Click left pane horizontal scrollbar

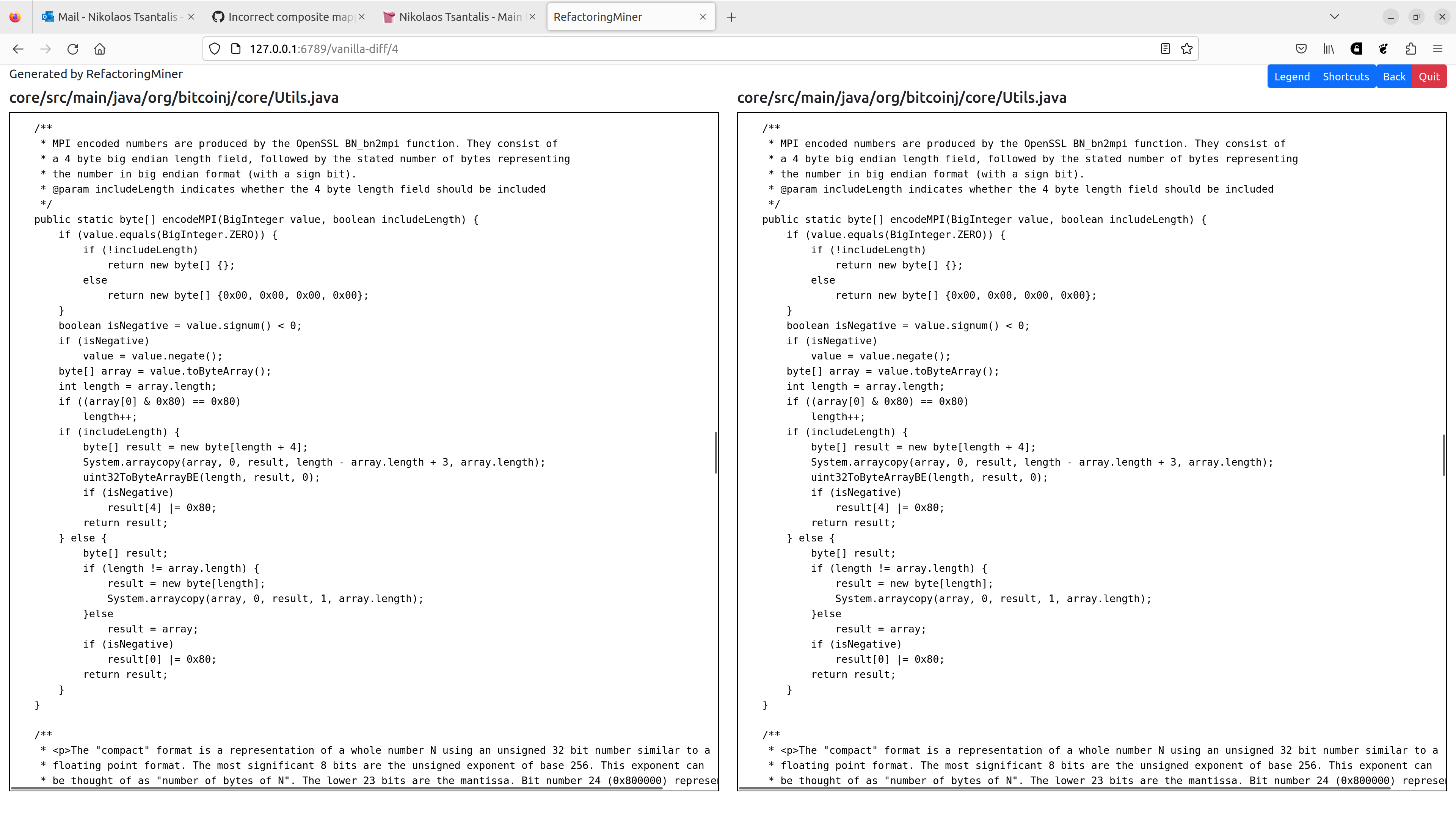(x=336, y=788)
